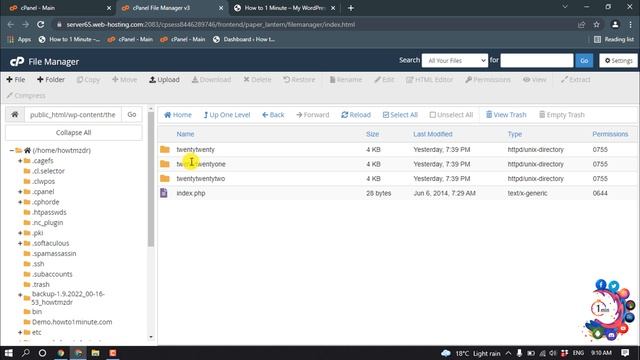Click the View toolbar button

point(535,80)
